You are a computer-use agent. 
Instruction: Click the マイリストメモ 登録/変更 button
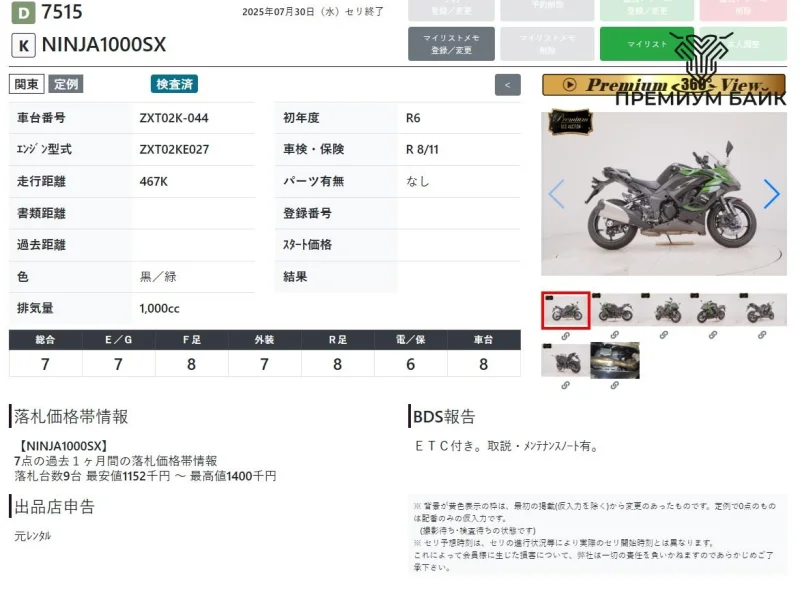[451, 44]
